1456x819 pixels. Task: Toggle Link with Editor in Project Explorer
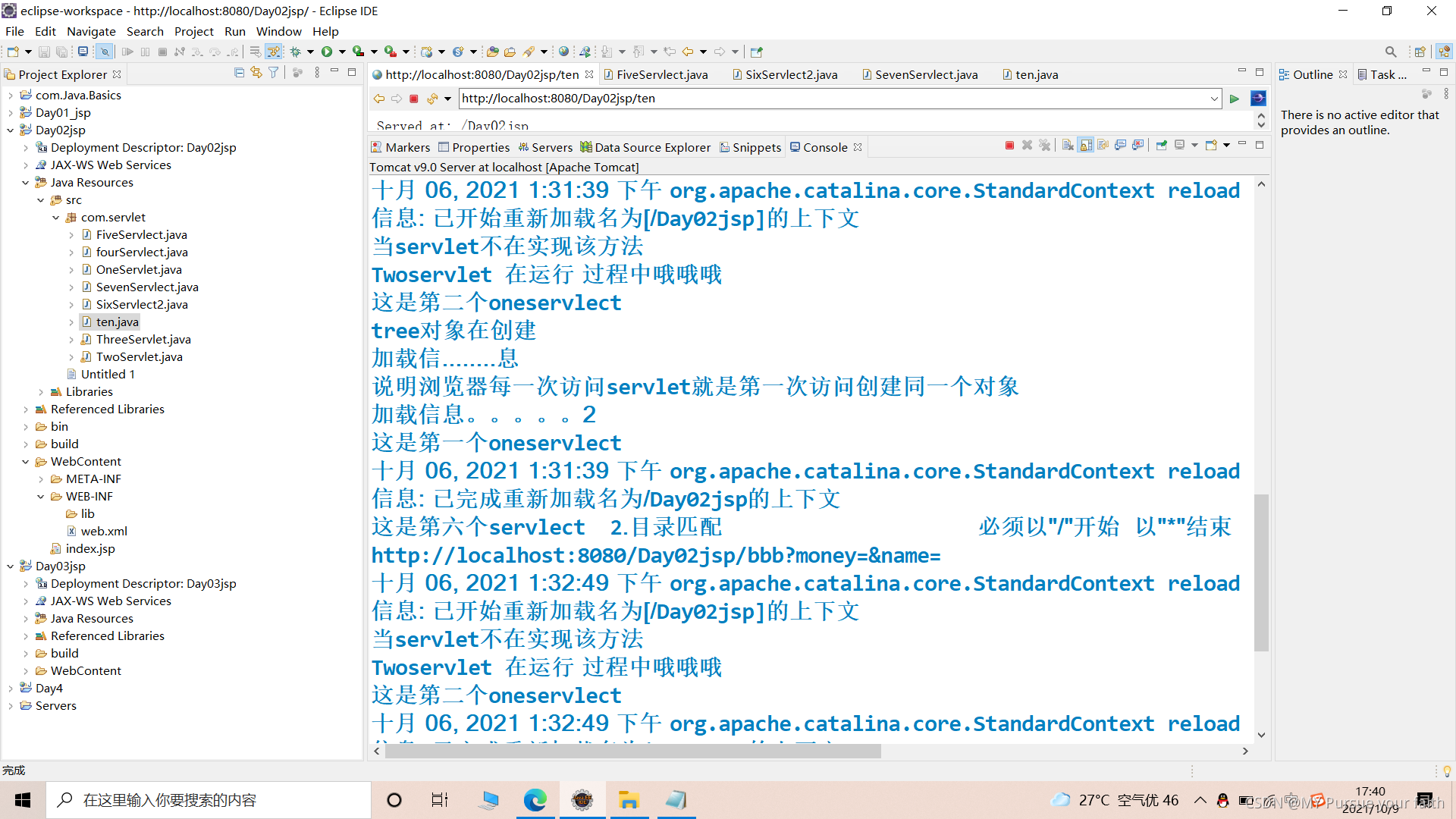256,74
